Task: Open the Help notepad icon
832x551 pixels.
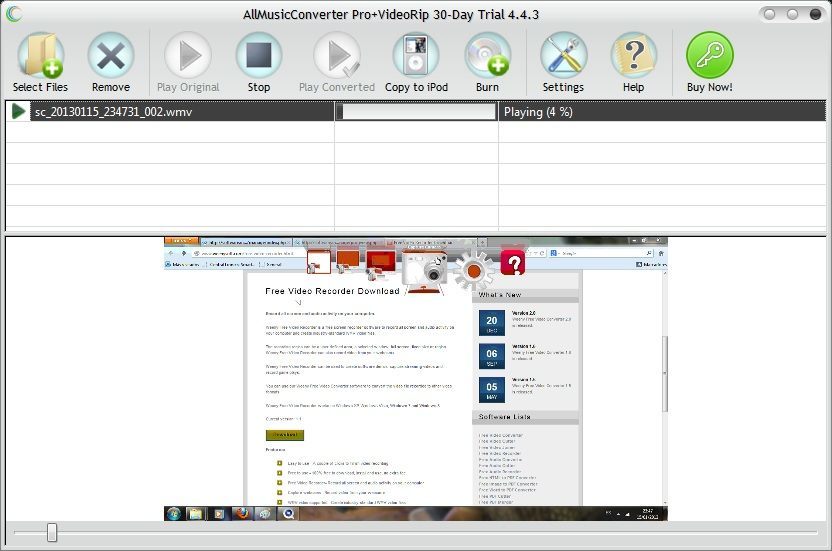Action: click(x=634, y=62)
